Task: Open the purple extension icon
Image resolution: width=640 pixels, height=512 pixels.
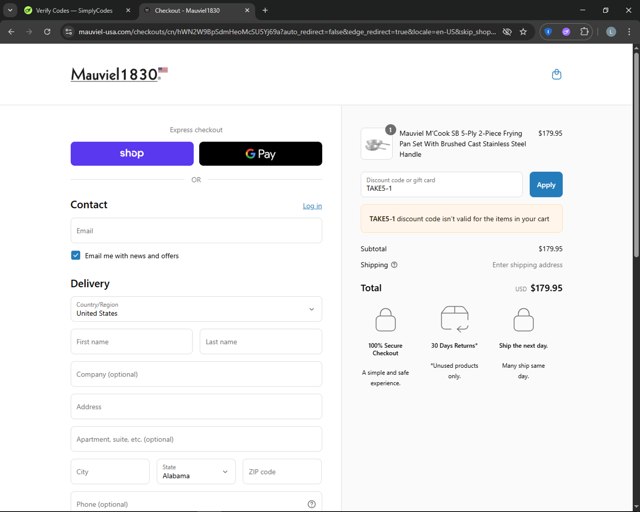Action: pos(566,32)
